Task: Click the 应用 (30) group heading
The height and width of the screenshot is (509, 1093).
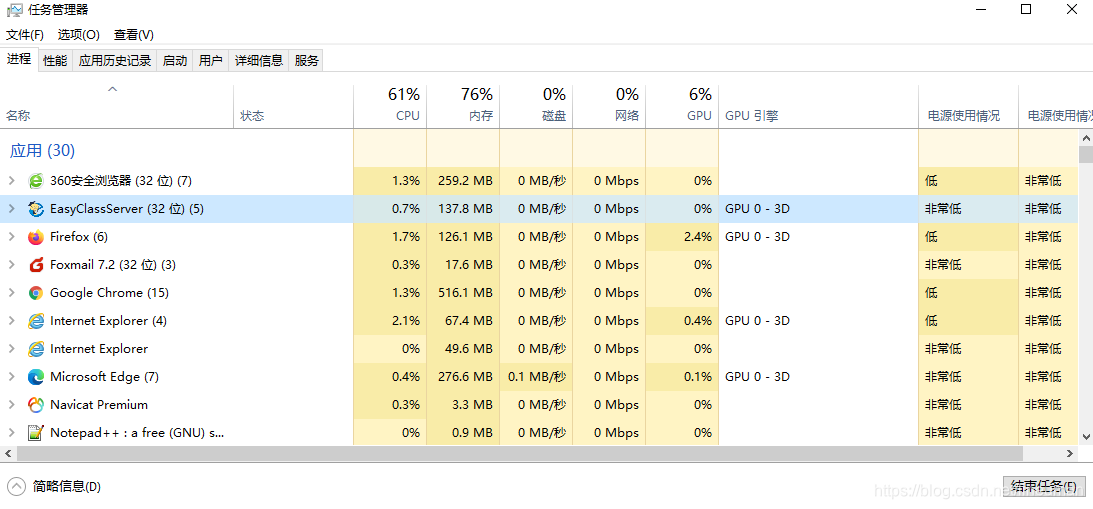Action: pos(43,151)
